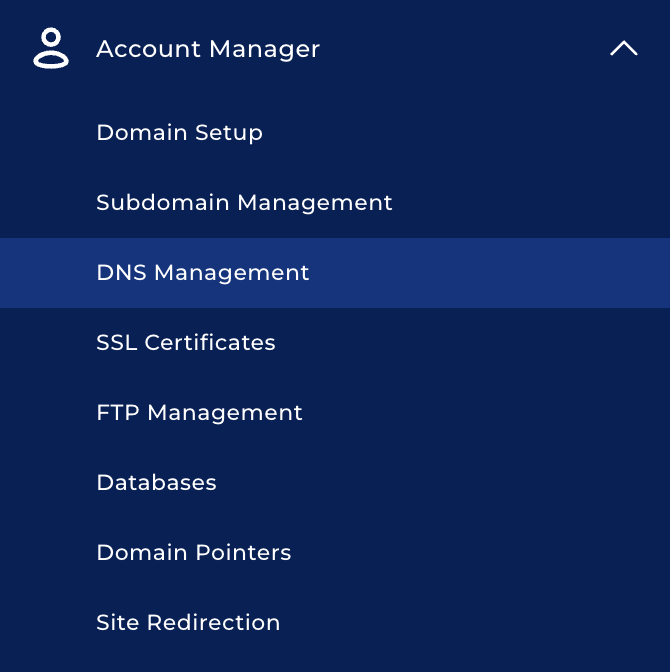This screenshot has height=672, width=670.
Task: Select the FTP Management sidebar entry
Action: click(x=199, y=412)
